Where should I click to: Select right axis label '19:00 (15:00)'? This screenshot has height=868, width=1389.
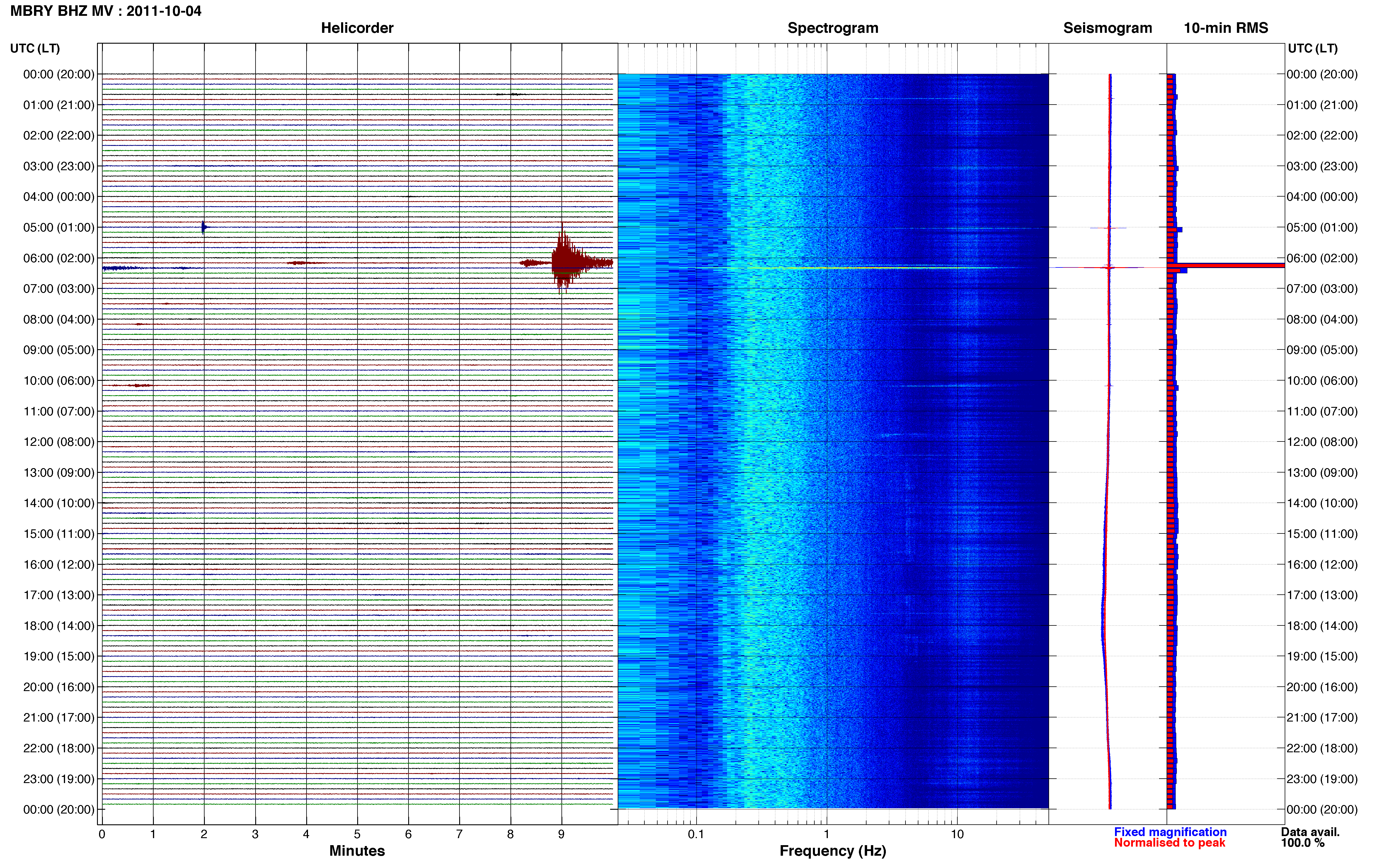[1322, 656]
